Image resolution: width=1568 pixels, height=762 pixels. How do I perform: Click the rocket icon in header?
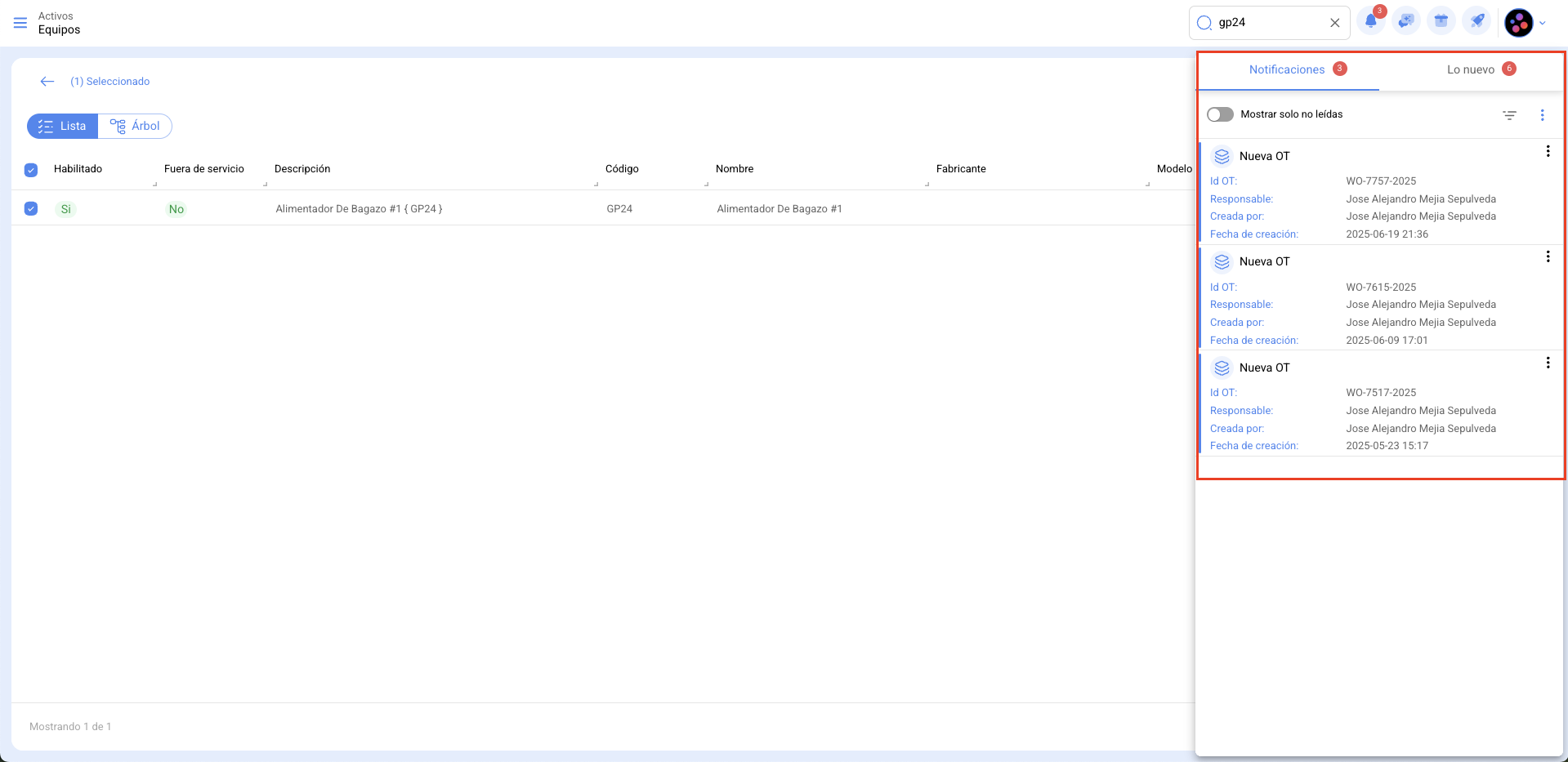click(x=1477, y=22)
